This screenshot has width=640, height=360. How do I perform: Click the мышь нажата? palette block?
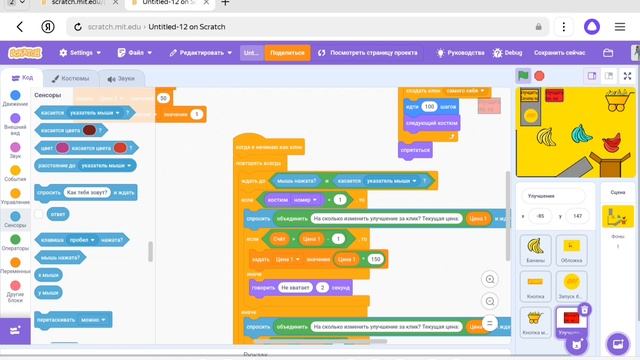(x=60, y=257)
